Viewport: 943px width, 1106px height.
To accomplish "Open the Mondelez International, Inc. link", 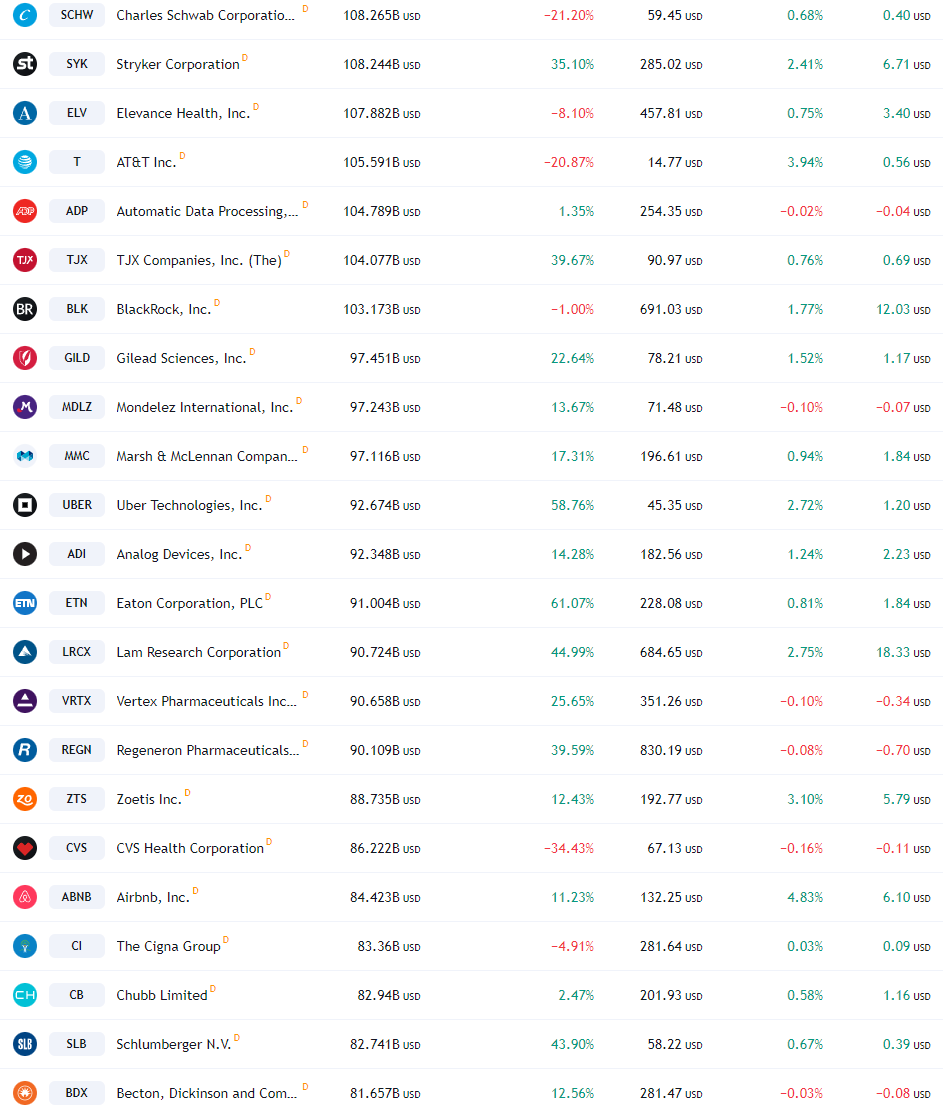I will pos(205,407).
